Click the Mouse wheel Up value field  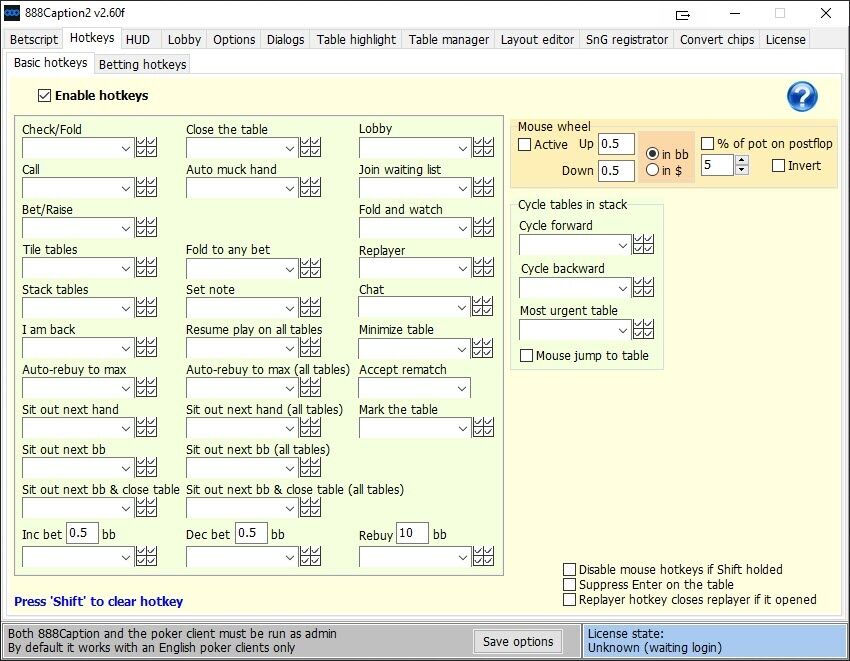[x=616, y=144]
